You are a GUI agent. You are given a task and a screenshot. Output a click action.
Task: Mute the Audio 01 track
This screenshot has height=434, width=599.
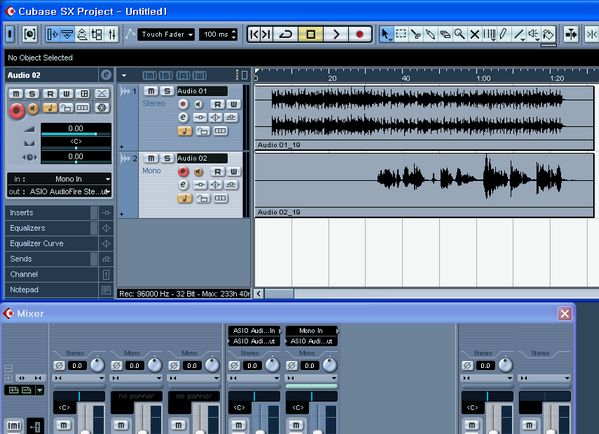(151, 91)
